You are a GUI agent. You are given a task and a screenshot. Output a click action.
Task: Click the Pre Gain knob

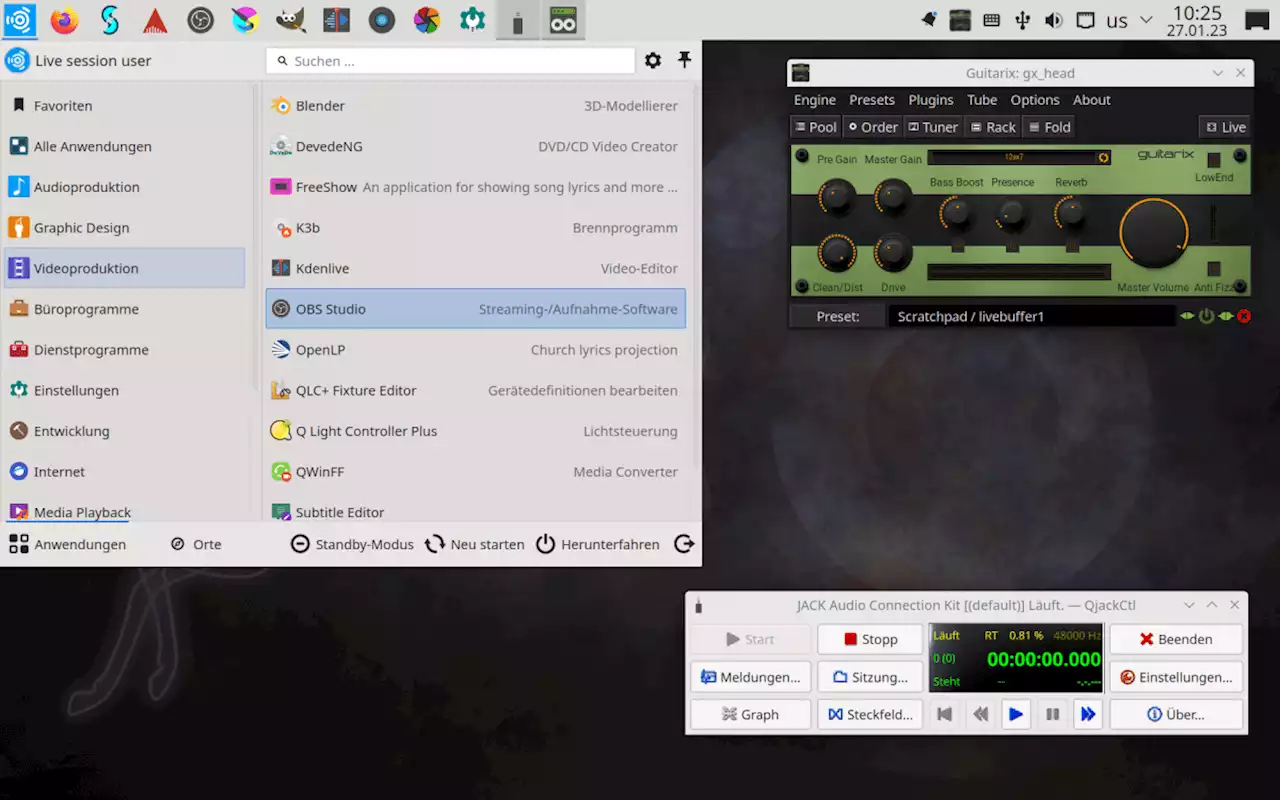837,197
